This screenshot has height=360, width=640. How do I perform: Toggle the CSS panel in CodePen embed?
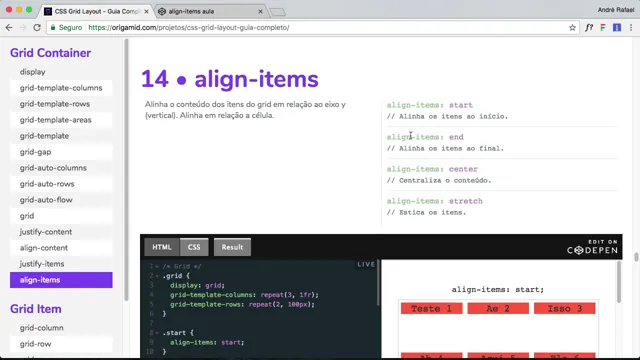click(194, 247)
